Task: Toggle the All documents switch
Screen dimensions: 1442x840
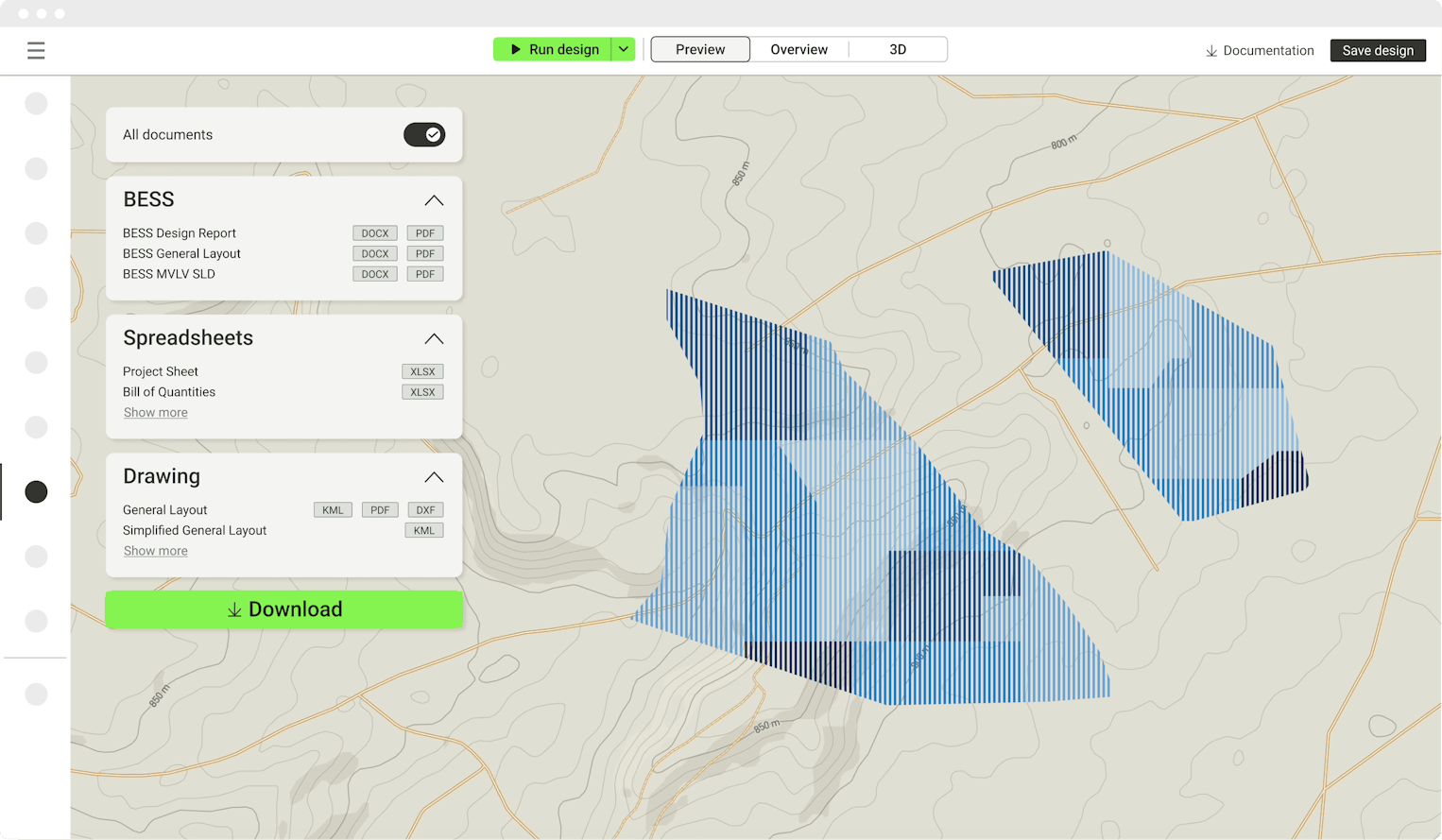Action: pos(423,135)
